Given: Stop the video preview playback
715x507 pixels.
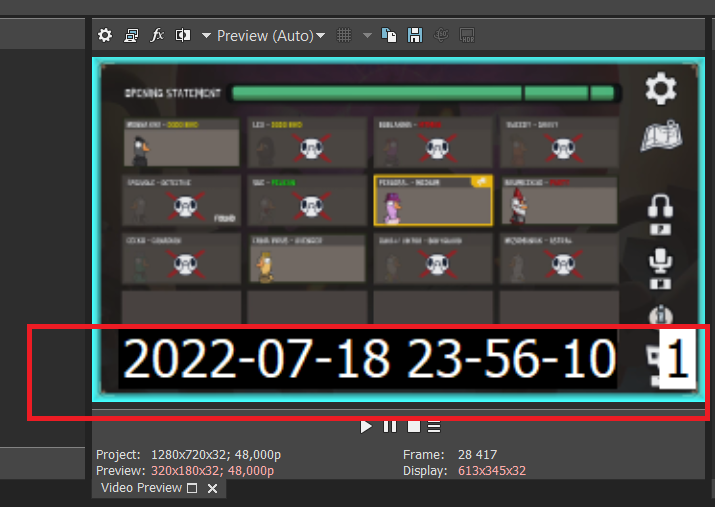Looking at the screenshot, I should tap(414, 427).
